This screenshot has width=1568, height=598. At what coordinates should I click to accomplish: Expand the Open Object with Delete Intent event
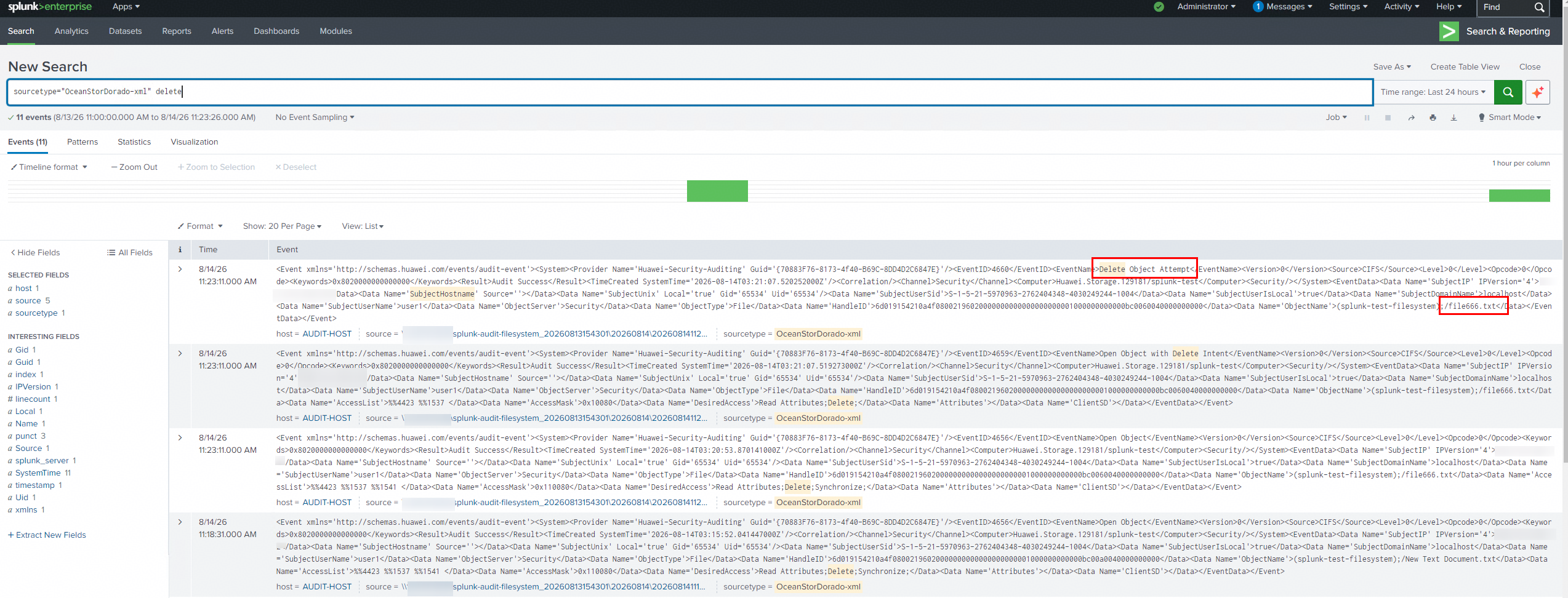click(180, 353)
